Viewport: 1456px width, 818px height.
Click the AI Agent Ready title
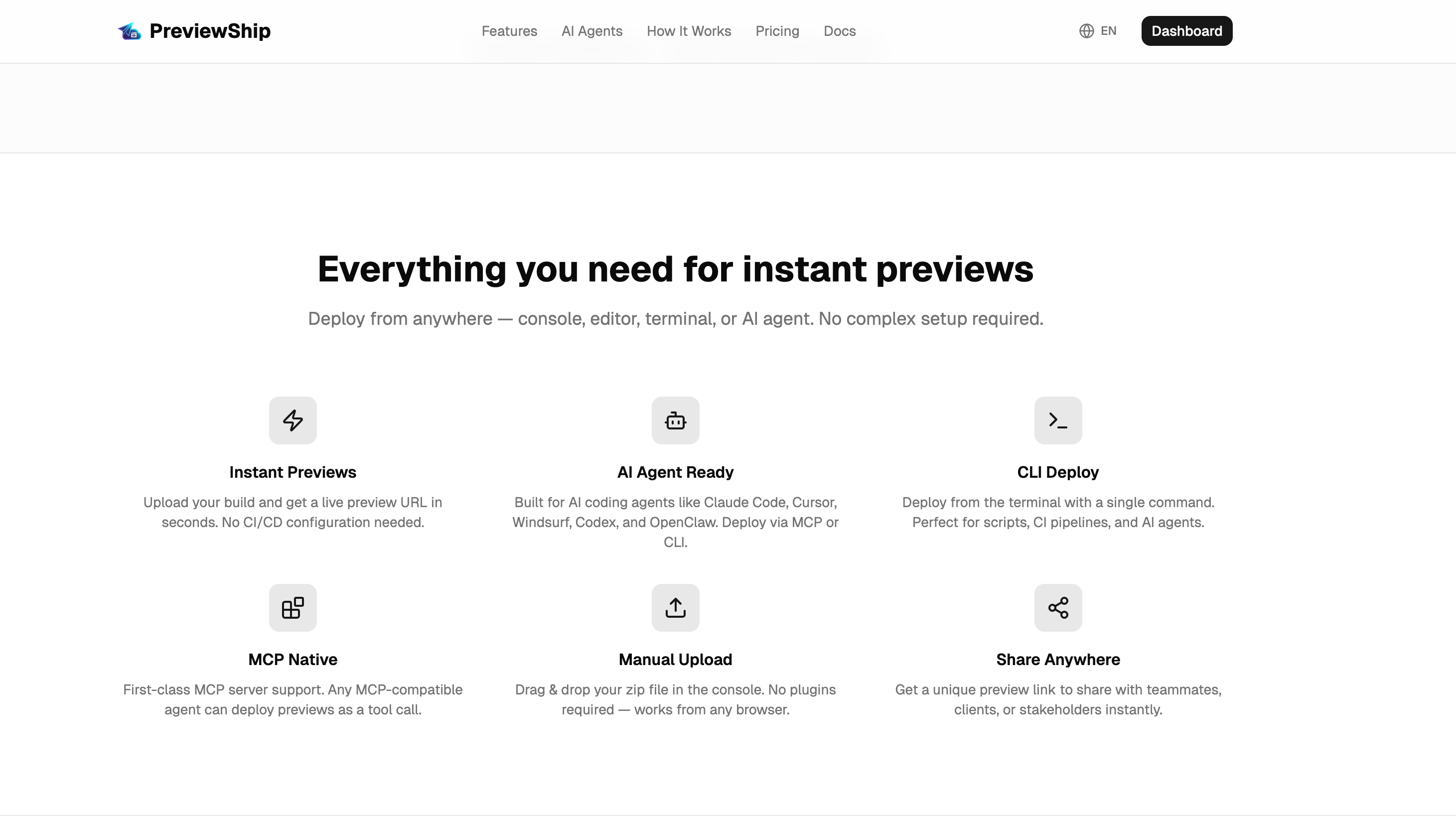(676, 472)
